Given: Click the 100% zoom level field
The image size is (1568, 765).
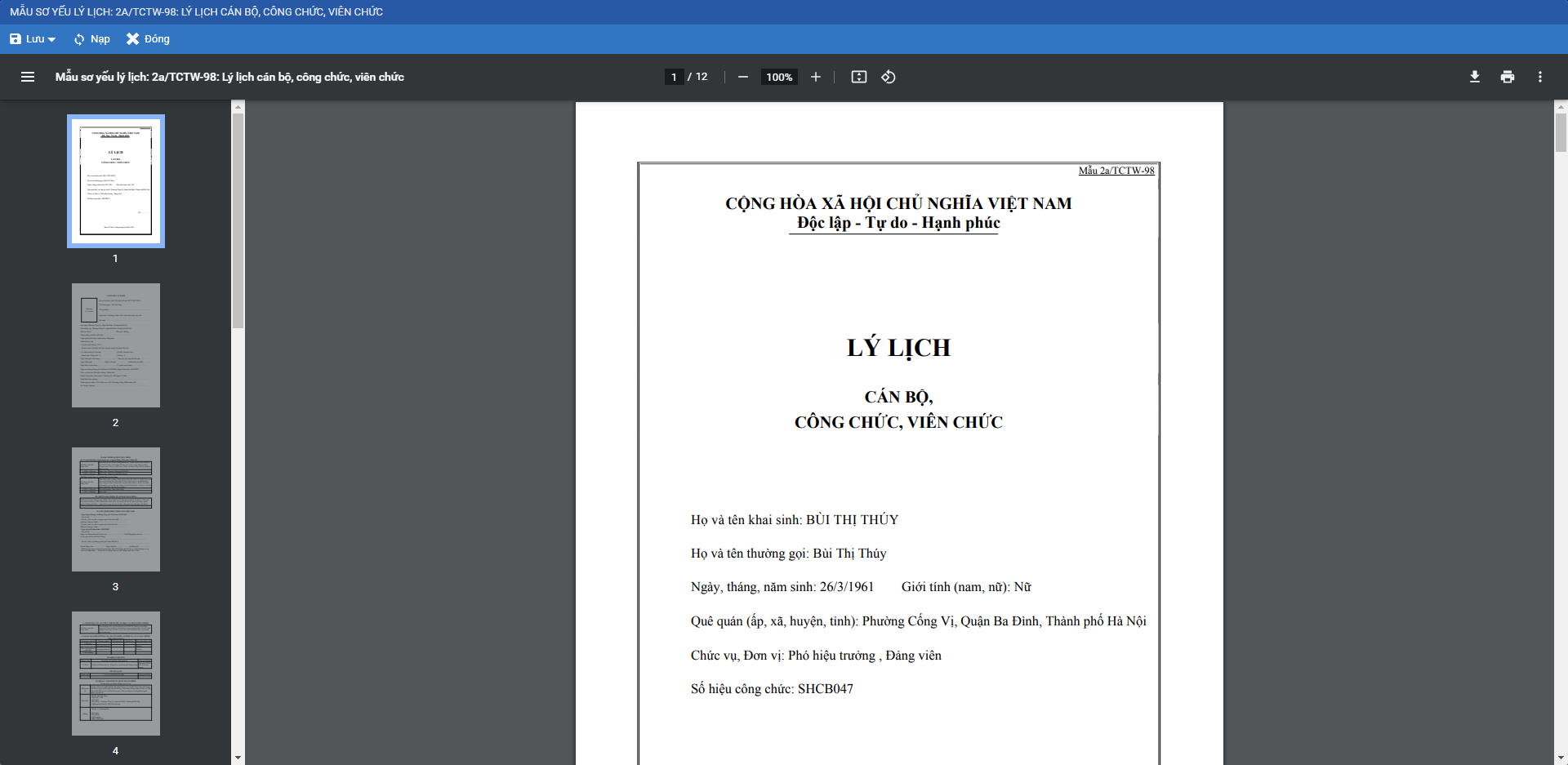Looking at the screenshot, I should [x=779, y=77].
